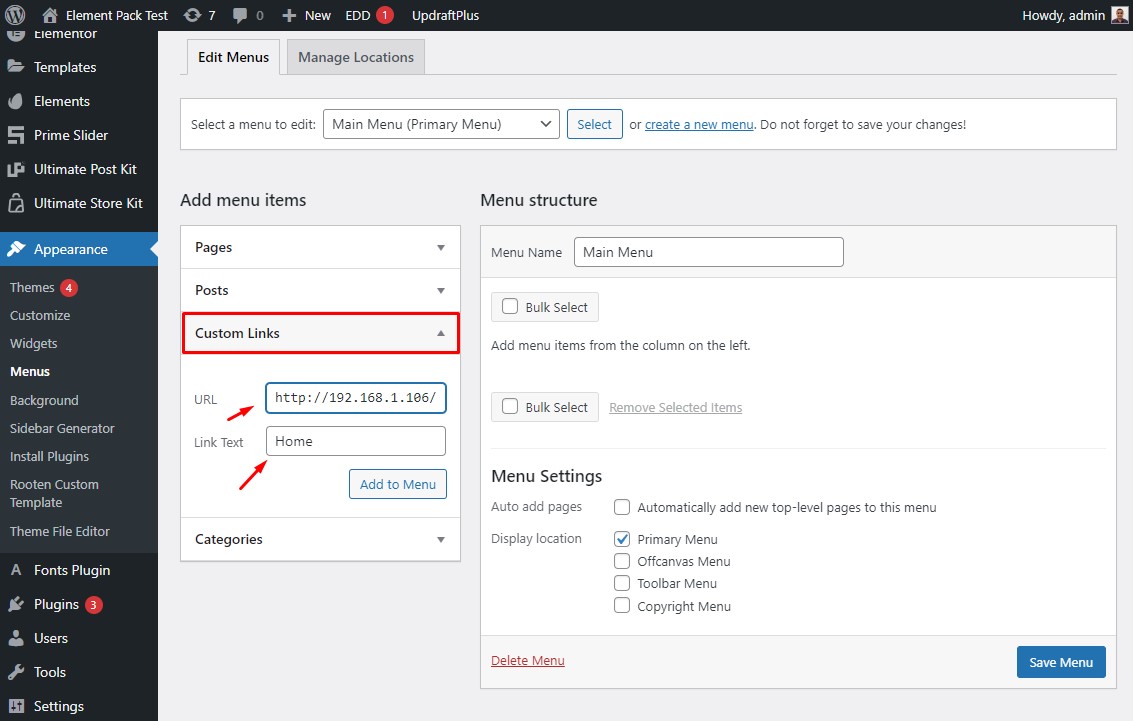1133x721 pixels.
Task: Open UpdraftPlus from the admin bar
Action: (x=443, y=15)
